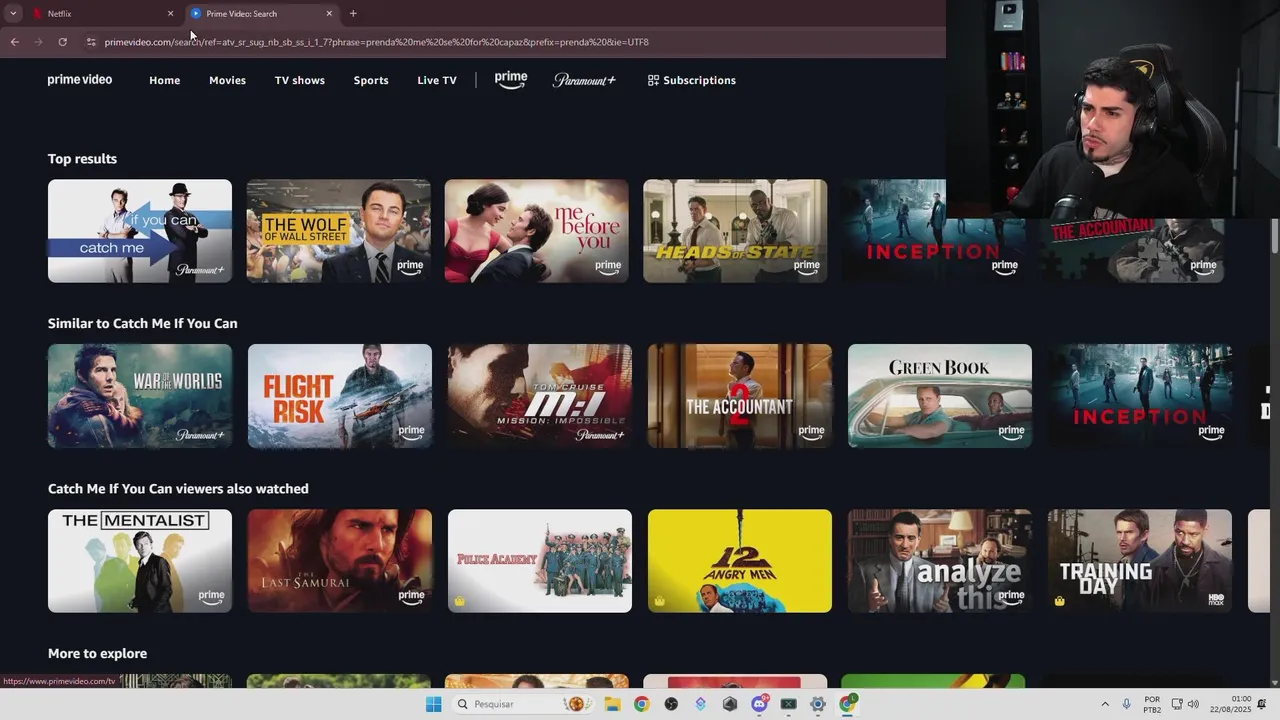This screenshot has width=1280, height=720.
Task: Close the Netflix tab
Action: [170, 14]
